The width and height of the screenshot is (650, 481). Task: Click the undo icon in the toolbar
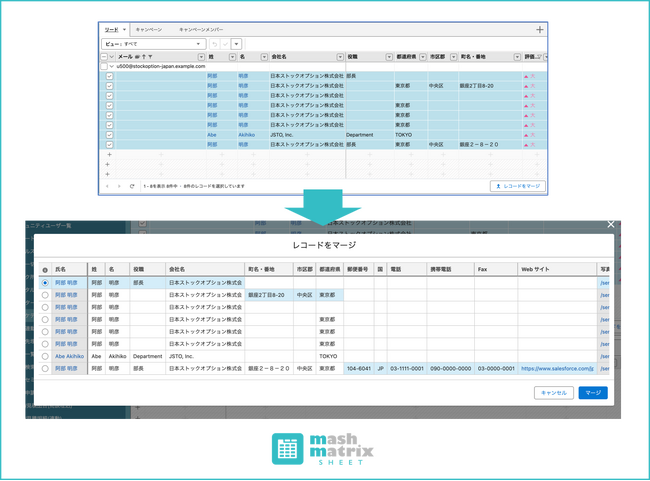click(x=214, y=44)
